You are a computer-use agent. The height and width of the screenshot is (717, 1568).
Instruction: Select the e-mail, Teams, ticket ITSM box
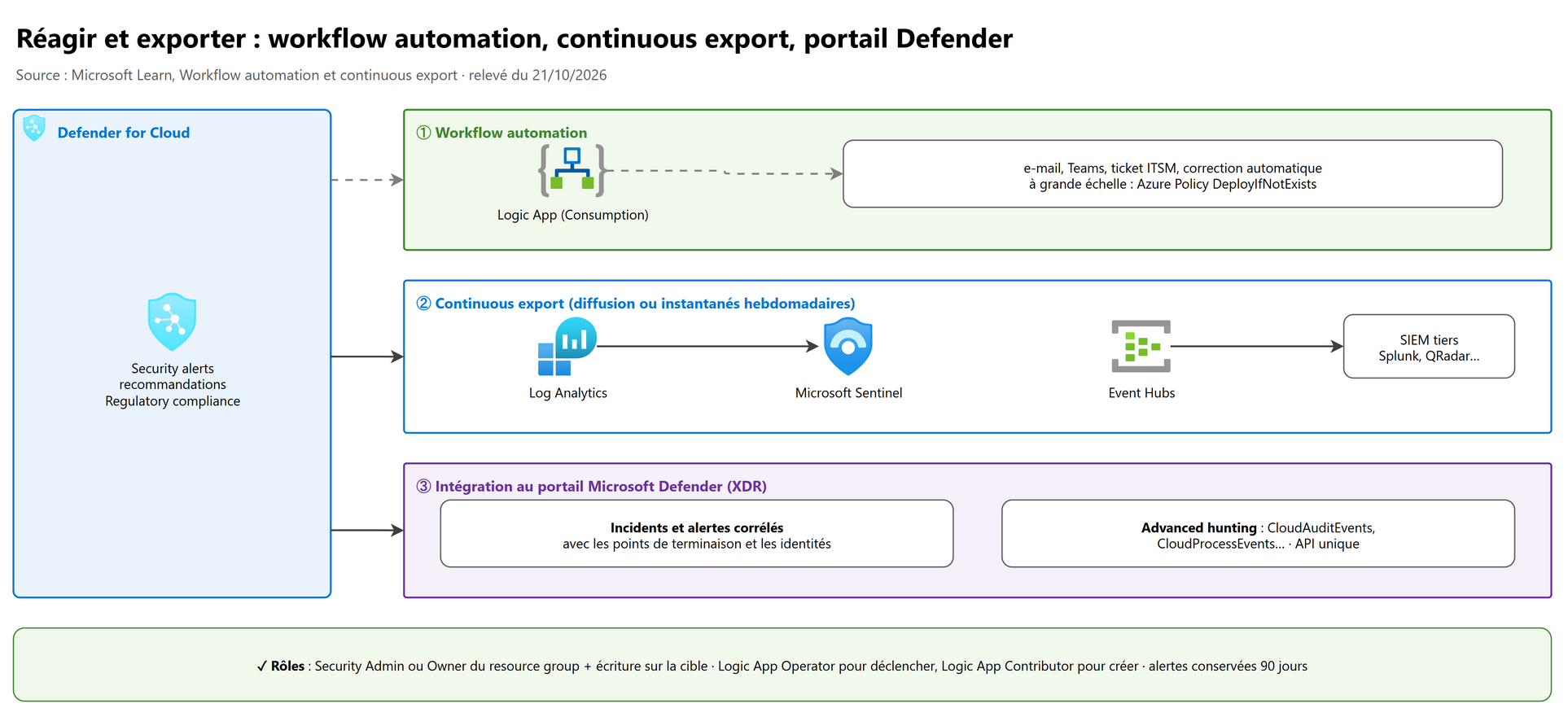[x=1172, y=174]
